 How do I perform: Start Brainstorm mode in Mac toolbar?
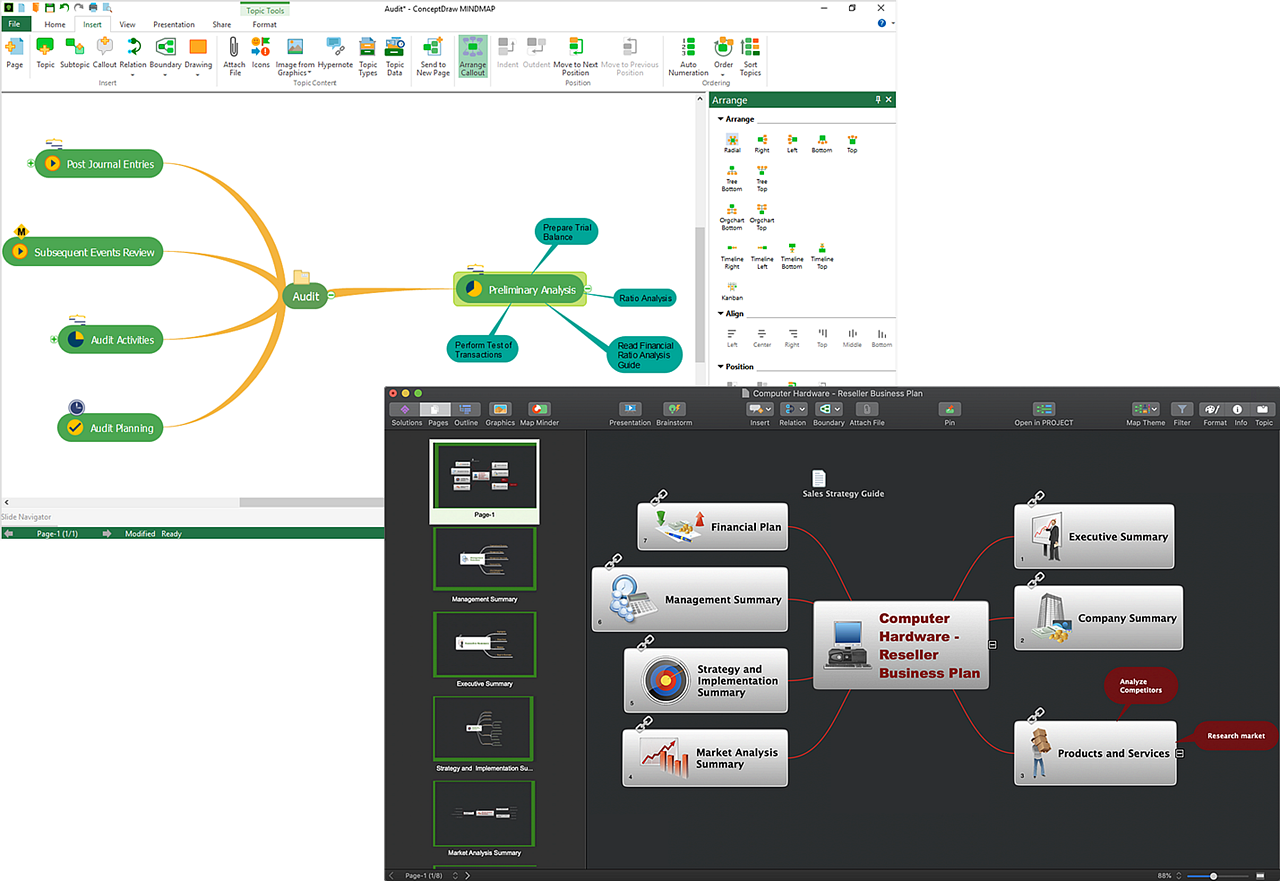click(x=674, y=414)
